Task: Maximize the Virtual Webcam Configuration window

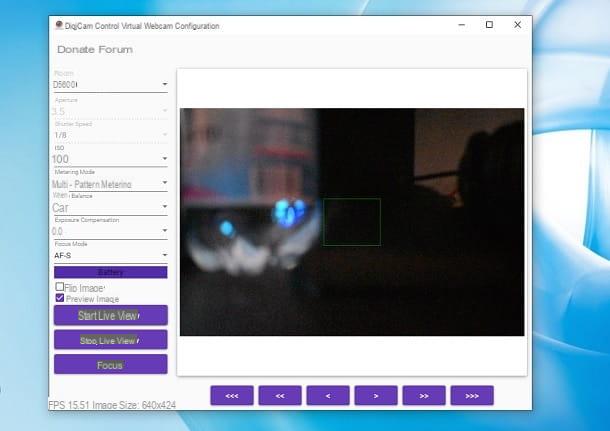Action: (489, 25)
